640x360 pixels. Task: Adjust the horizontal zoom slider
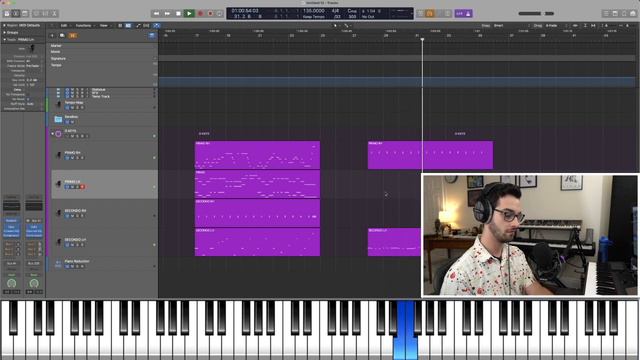coord(627,25)
